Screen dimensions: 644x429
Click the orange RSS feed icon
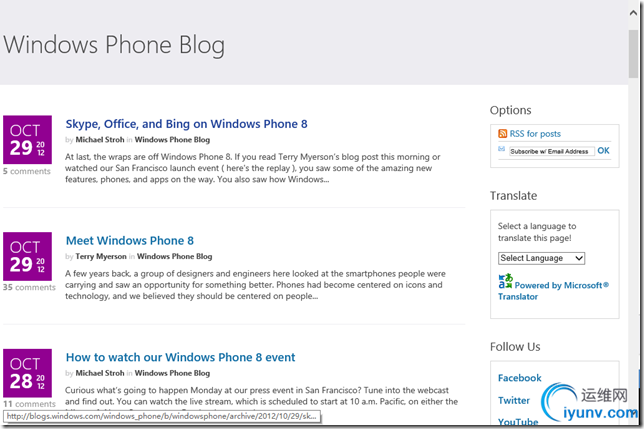pyautogui.click(x=502, y=133)
